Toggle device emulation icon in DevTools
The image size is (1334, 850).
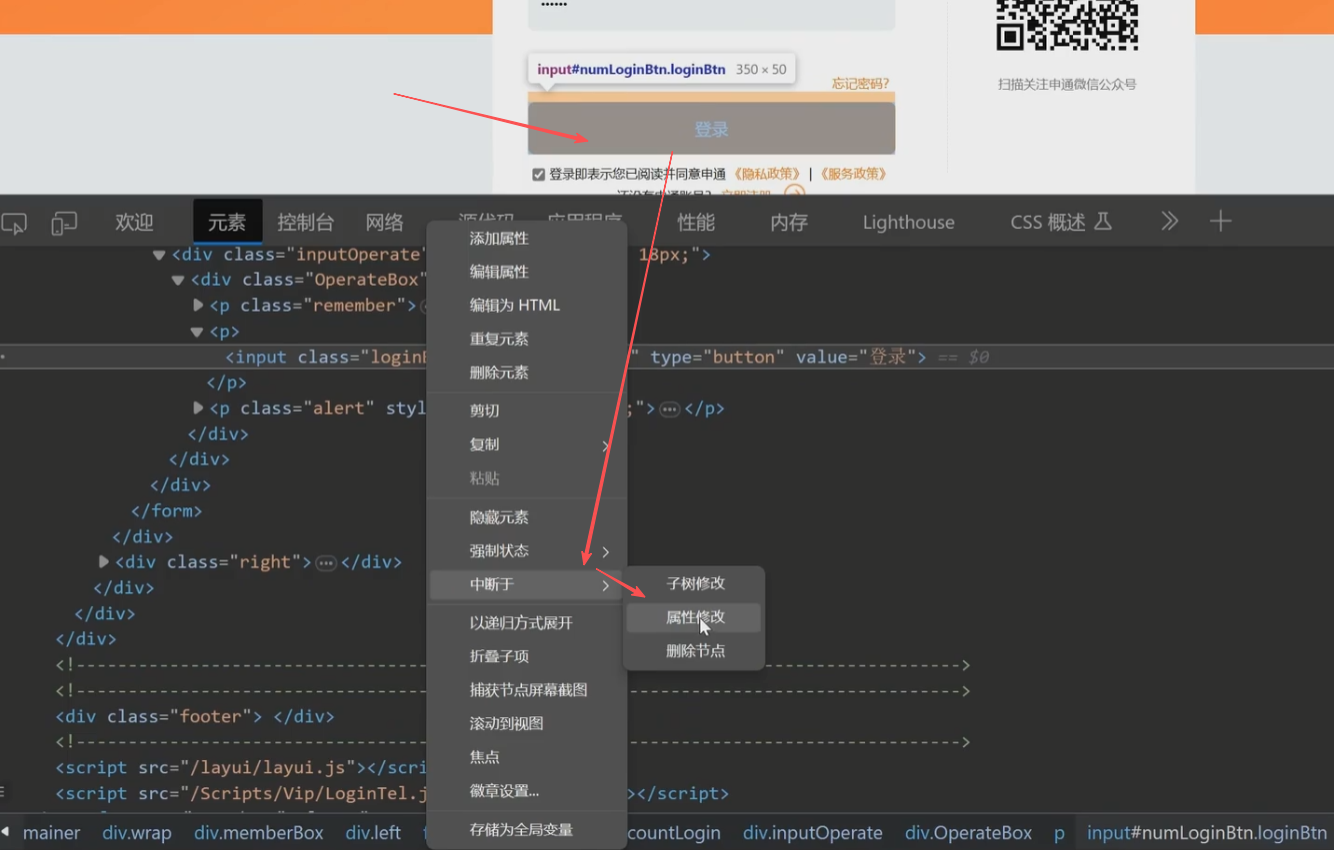coord(64,223)
